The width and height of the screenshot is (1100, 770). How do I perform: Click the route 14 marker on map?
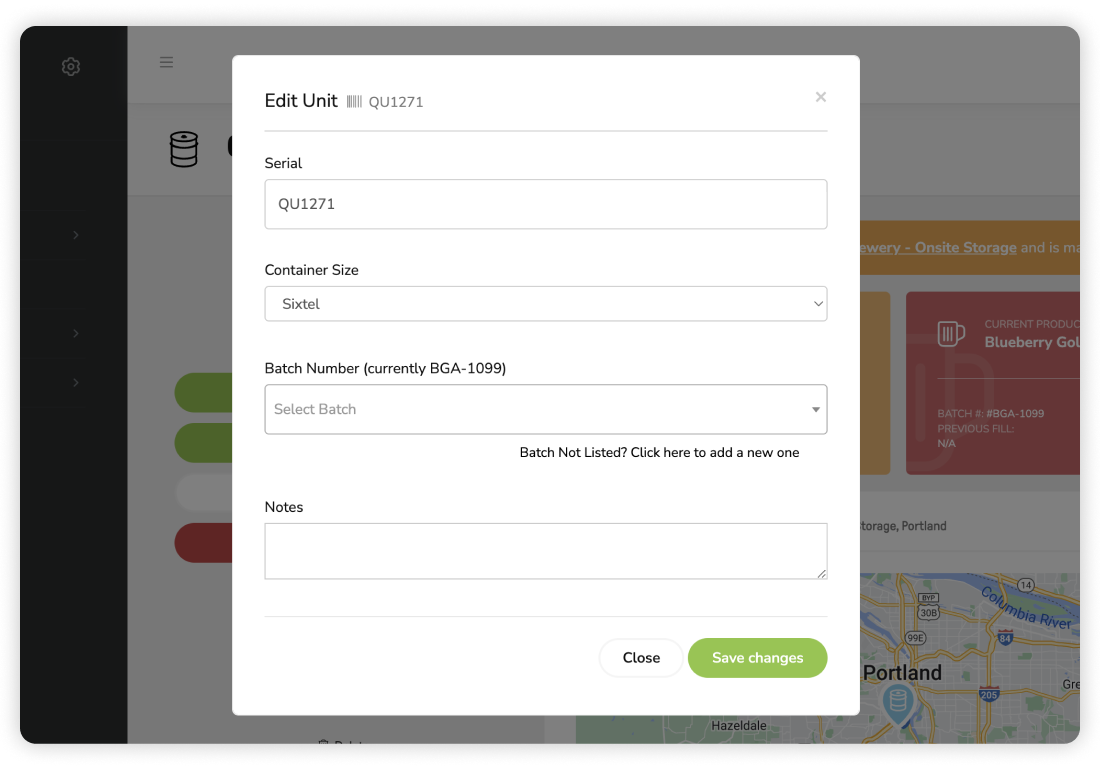tap(1026, 585)
